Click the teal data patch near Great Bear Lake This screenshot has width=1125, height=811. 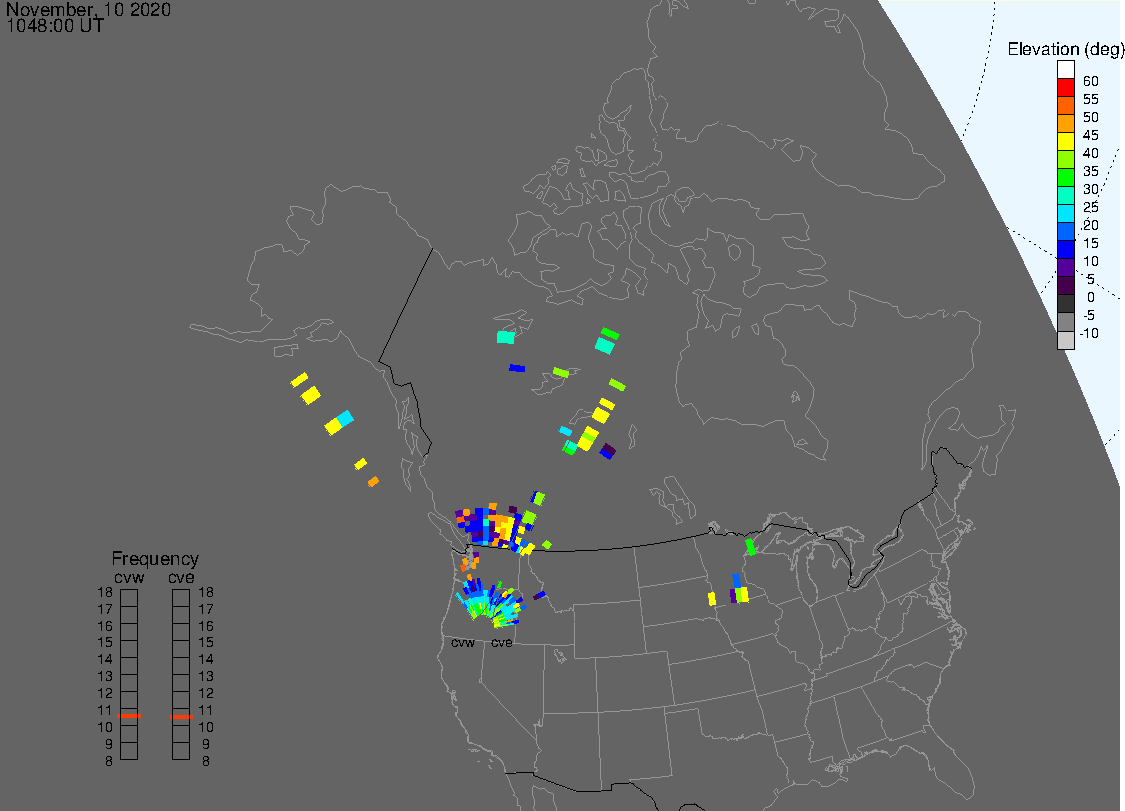click(x=506, y=337)
